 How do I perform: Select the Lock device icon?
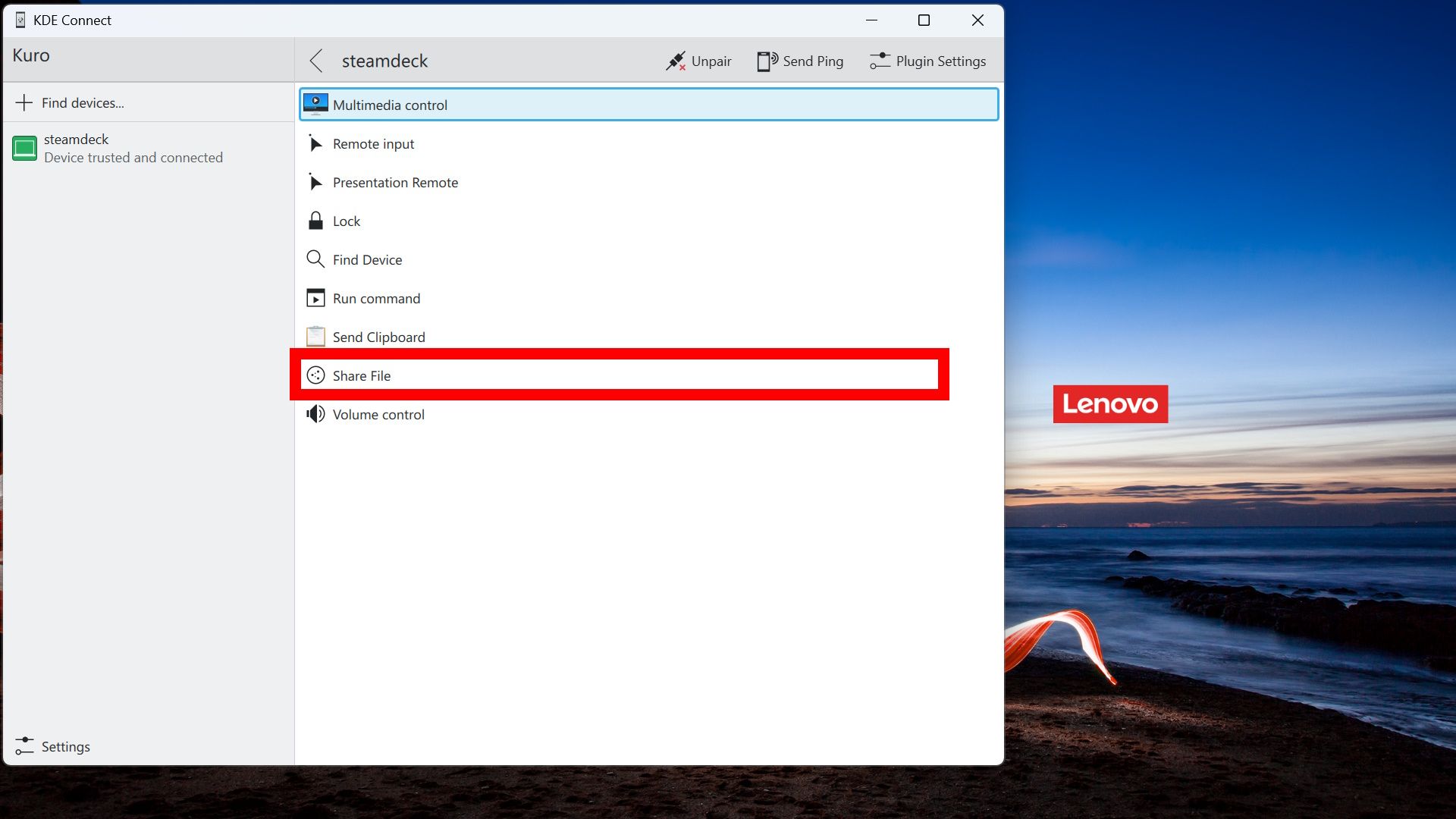pyautogui.click(x=316, y=220)
